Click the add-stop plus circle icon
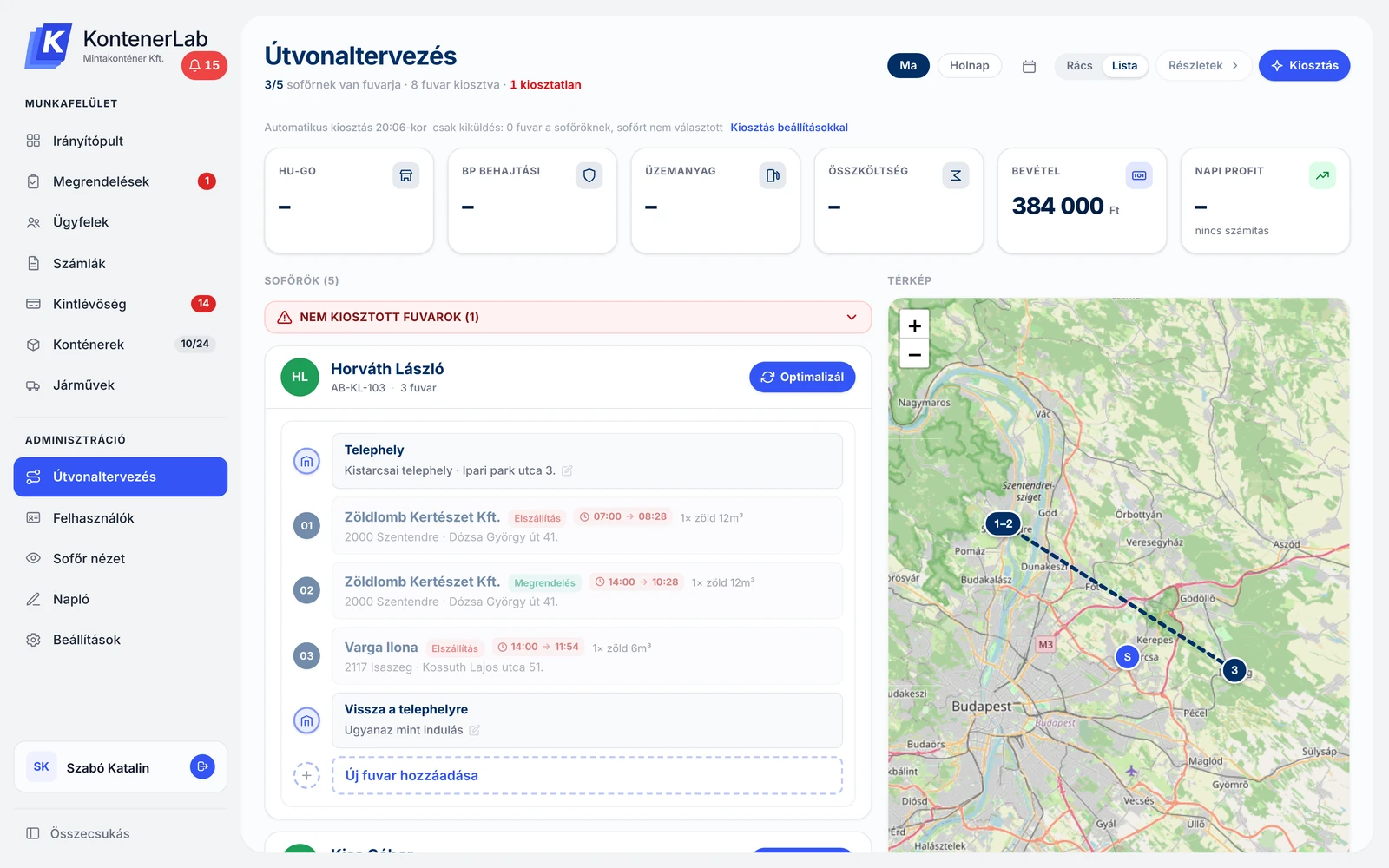Image resolution: width=1389 pixels, height=868 pixels. pos(306,775)
